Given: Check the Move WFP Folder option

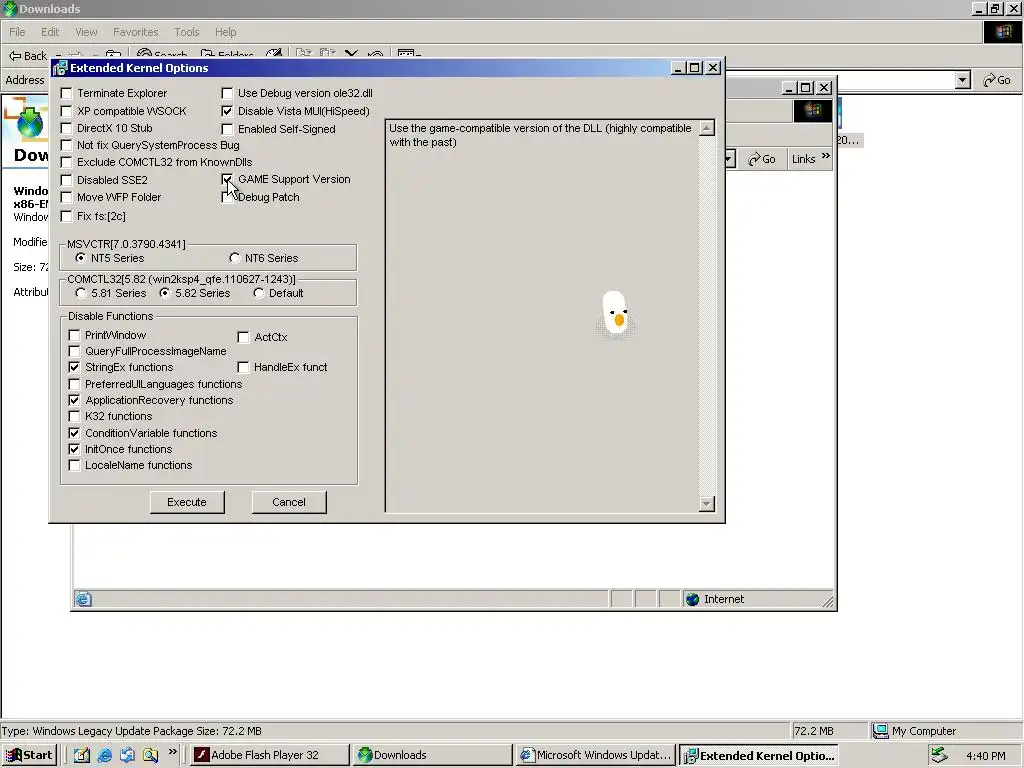Looking at the screenshot, I should point(67,197).
